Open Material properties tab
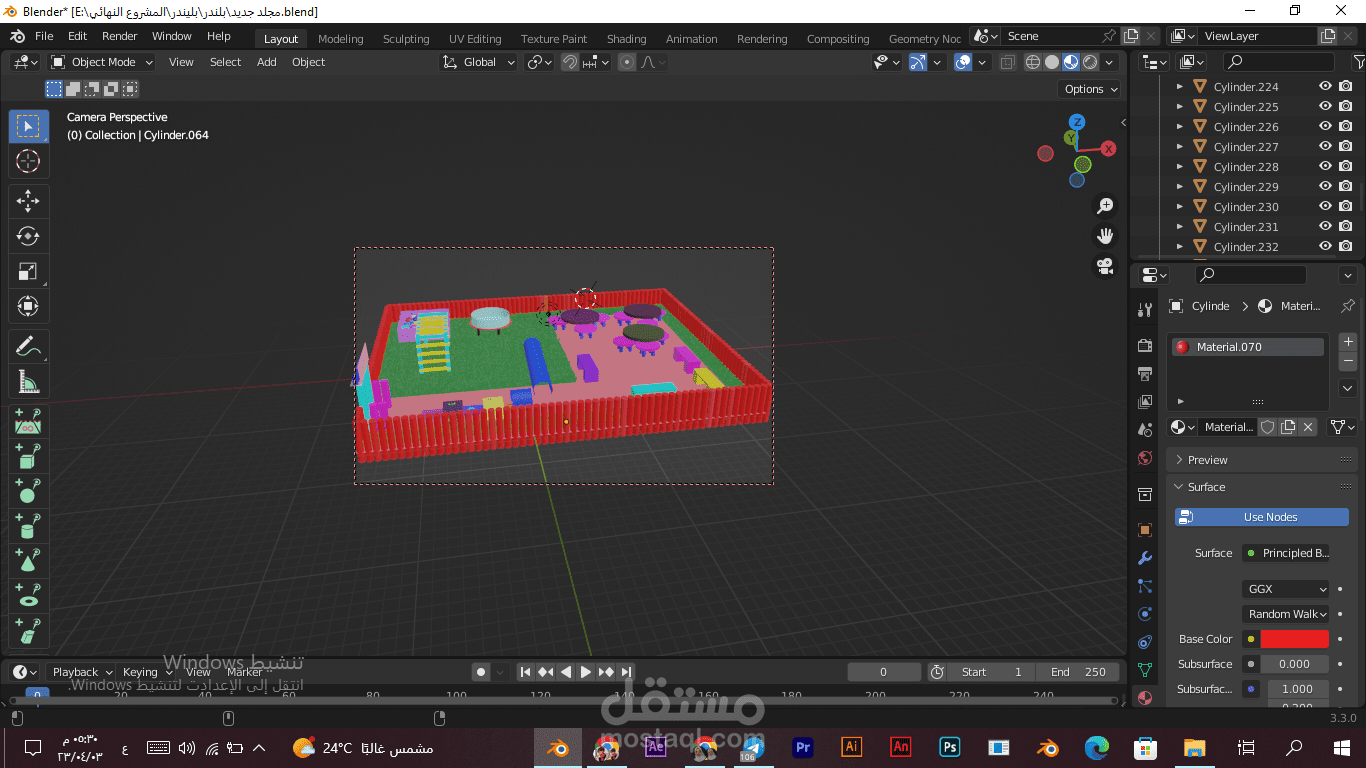 coord(1145,698)
